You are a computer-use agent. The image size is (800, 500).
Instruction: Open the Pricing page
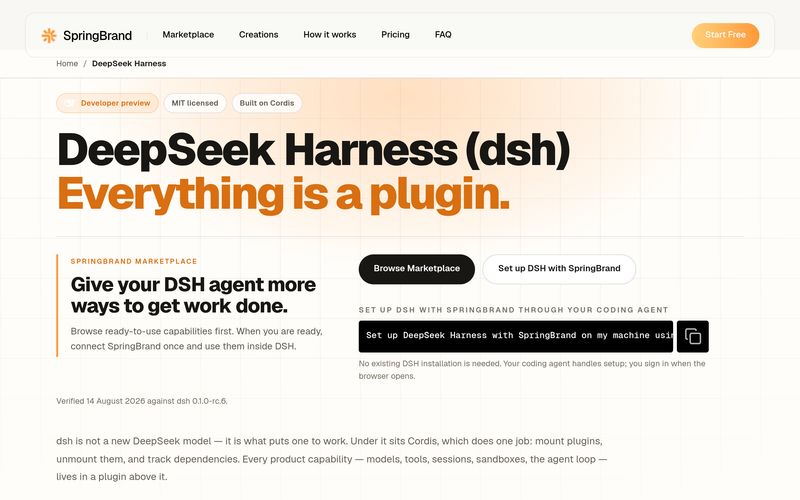click(x=395, y=35)
